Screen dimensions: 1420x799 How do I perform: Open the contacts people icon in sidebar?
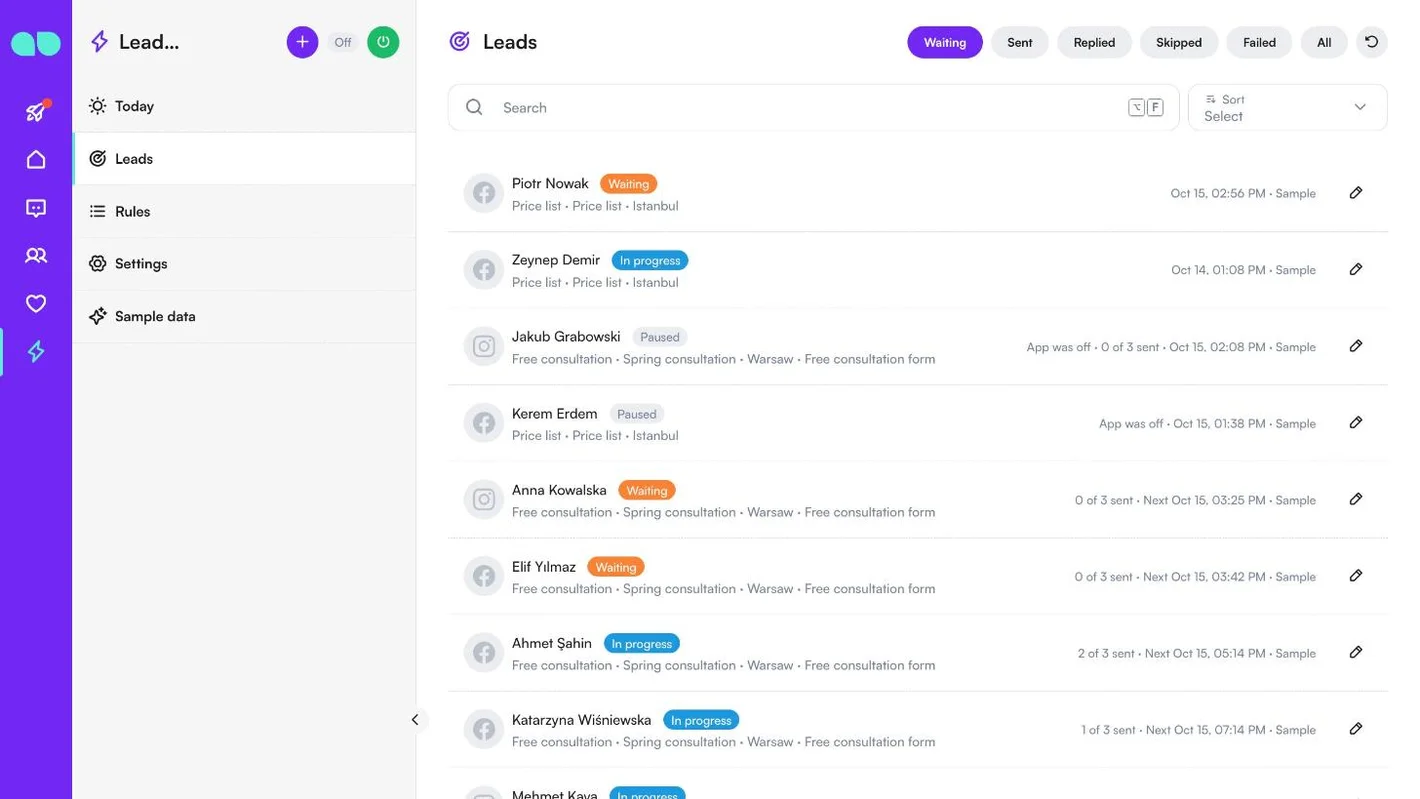pyautogui.click(x=36, y=256)
